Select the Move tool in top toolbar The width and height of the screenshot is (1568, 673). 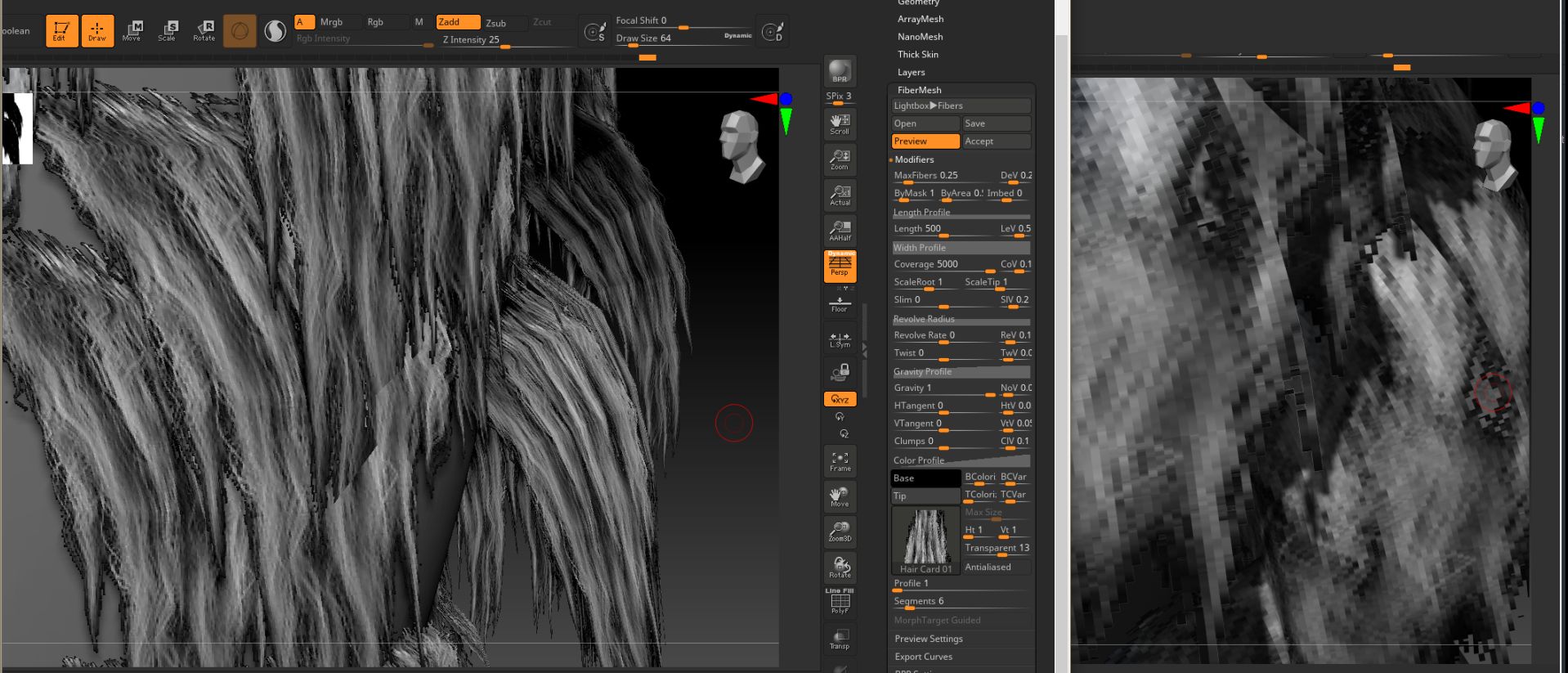point(132,31)
